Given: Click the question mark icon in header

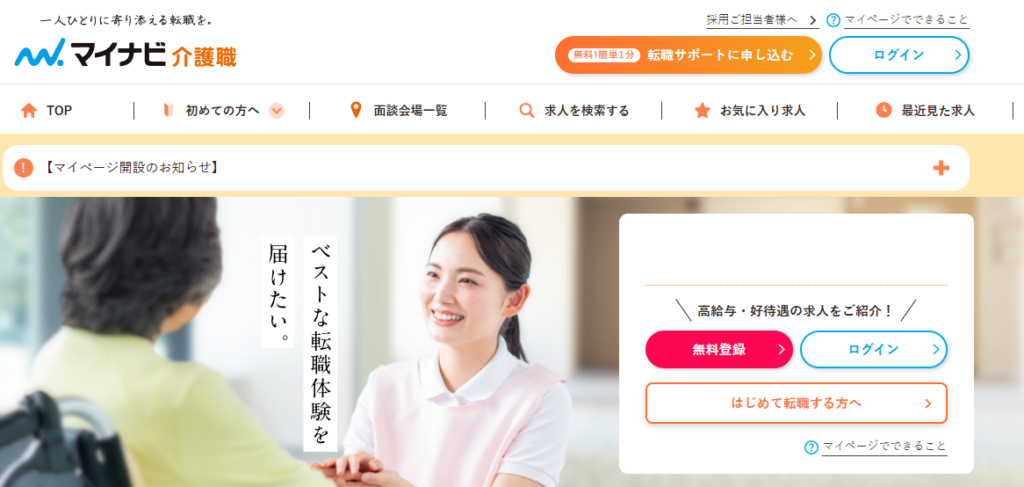Looking at the screenshot, I should [x=833, y=20].
